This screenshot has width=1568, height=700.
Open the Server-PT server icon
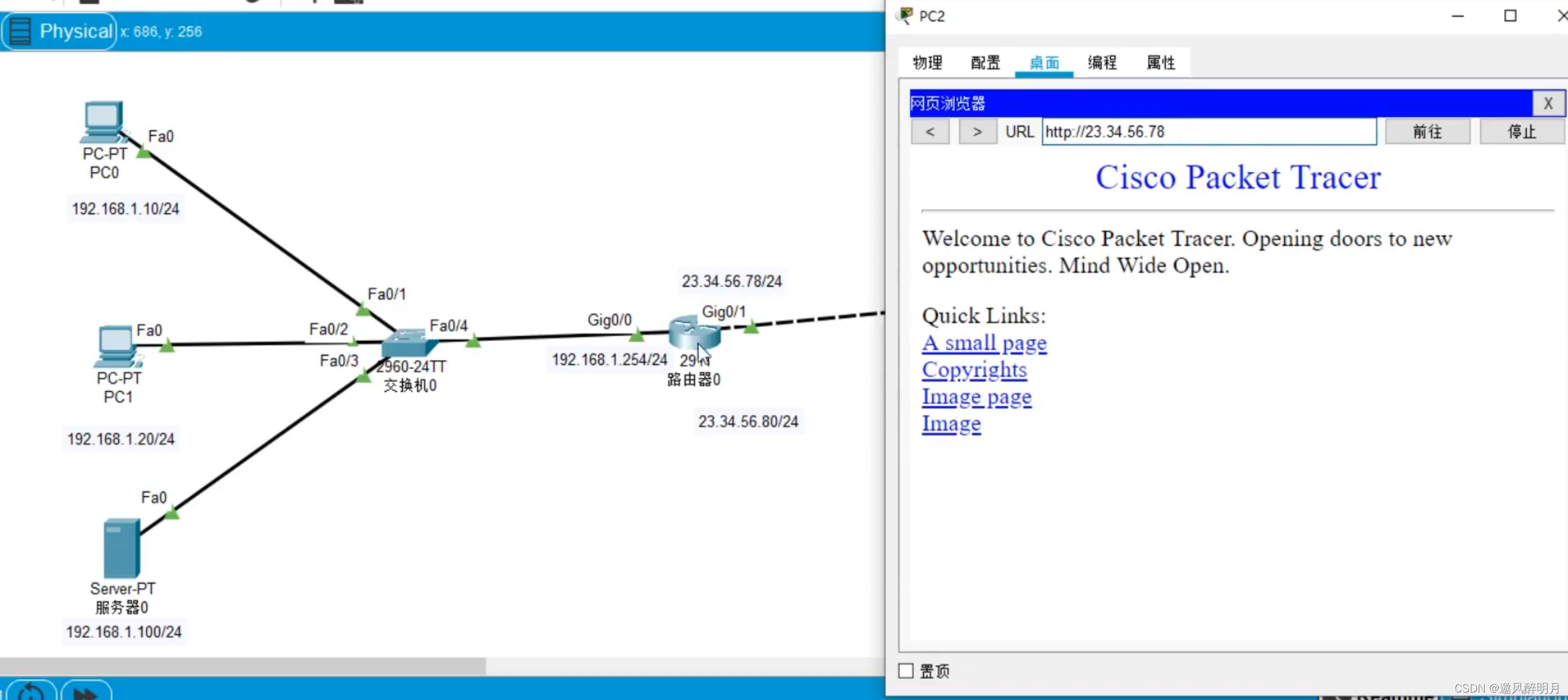pos(122,547)
